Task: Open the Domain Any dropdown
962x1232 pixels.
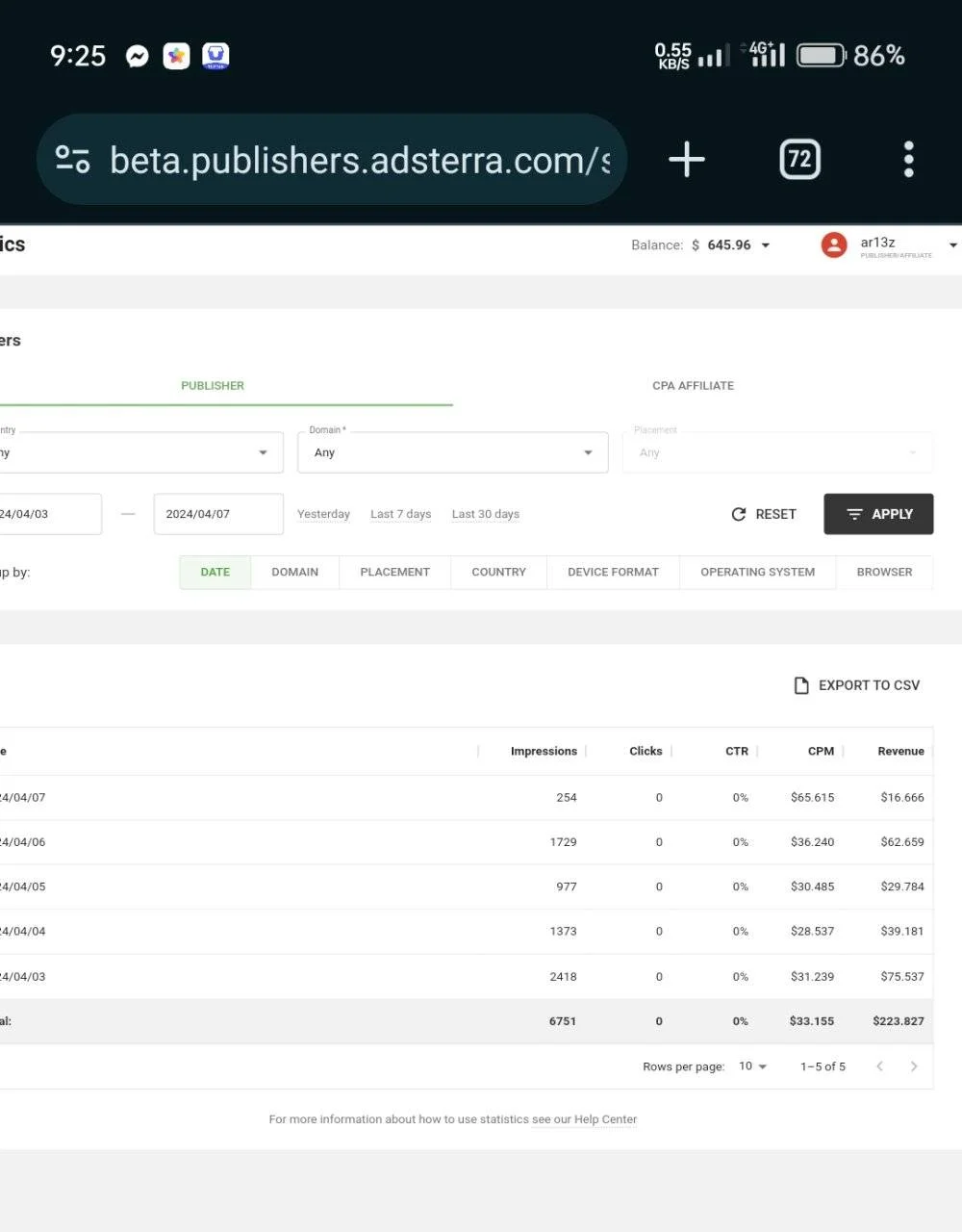Action: (x=453, y=452)
